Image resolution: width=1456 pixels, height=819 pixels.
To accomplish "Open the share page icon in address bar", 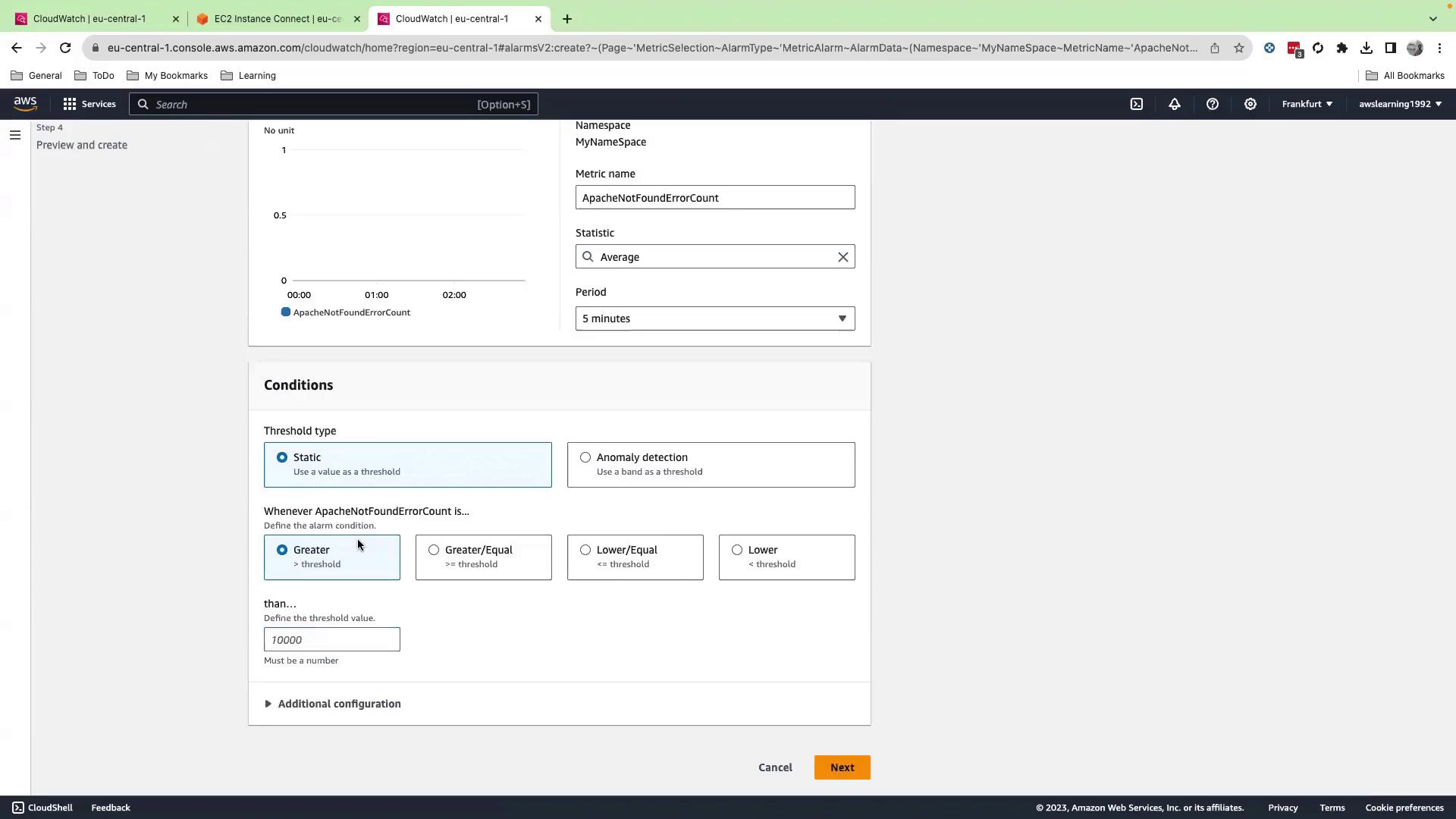I will coord(1215,48).
